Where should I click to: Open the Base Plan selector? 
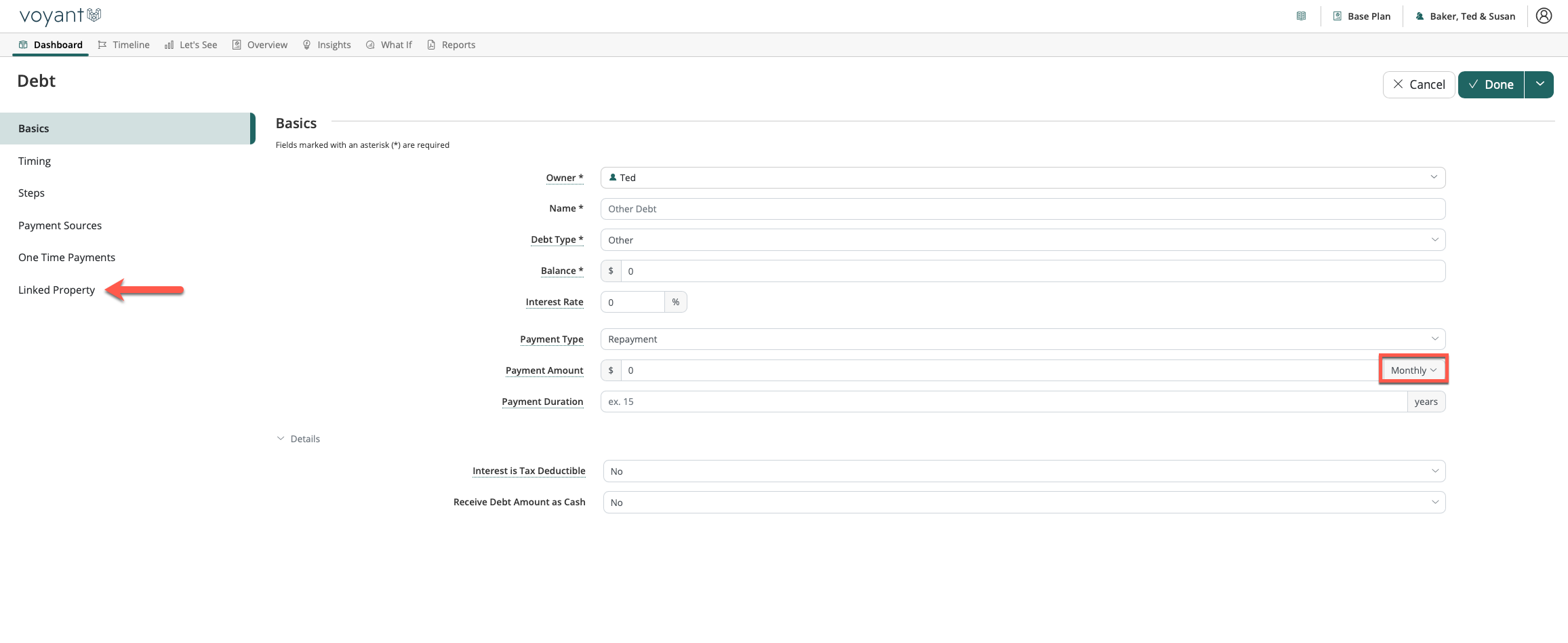[1362, 16]
